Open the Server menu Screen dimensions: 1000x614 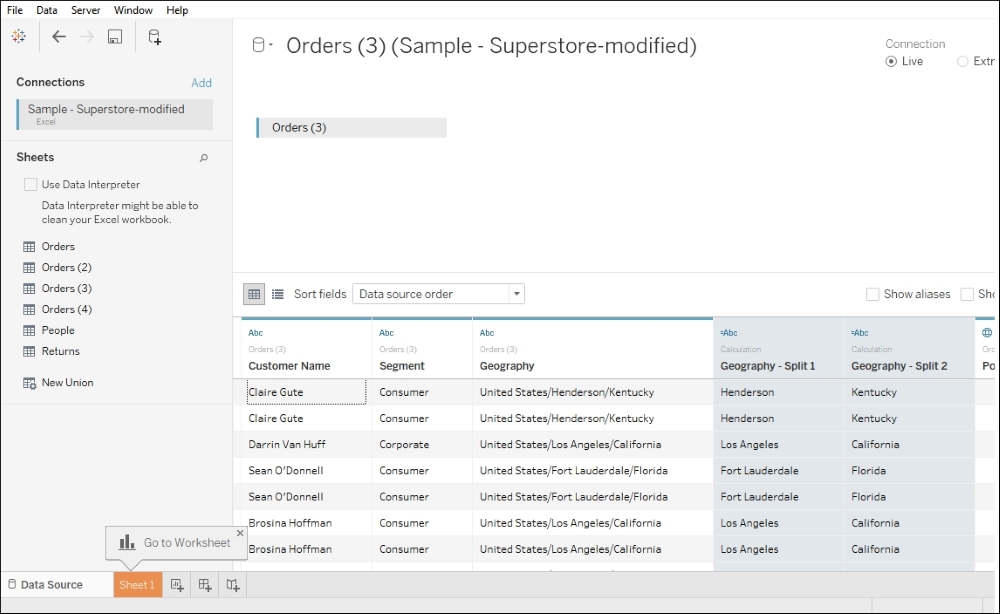[85, 10]
